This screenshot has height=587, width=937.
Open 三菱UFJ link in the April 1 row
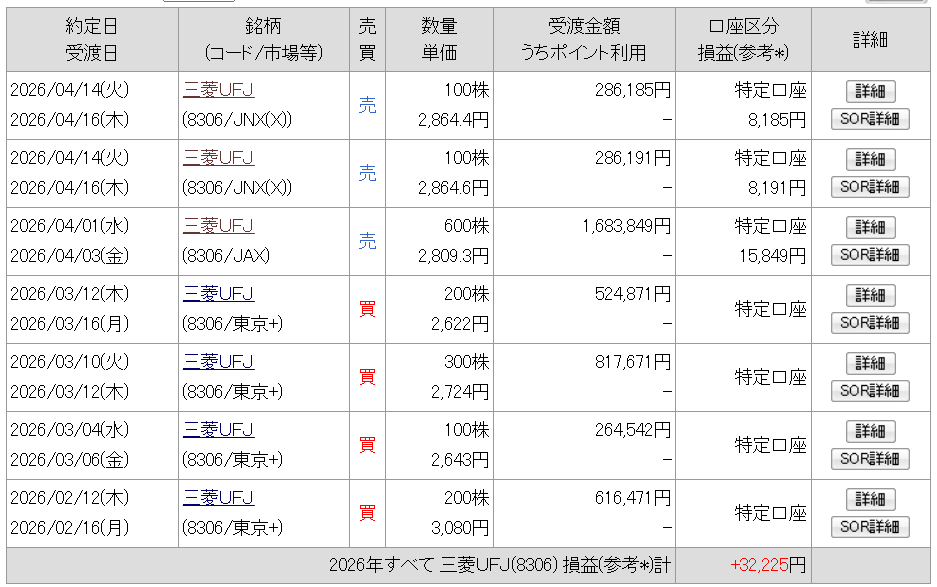(x=218, y=226)
